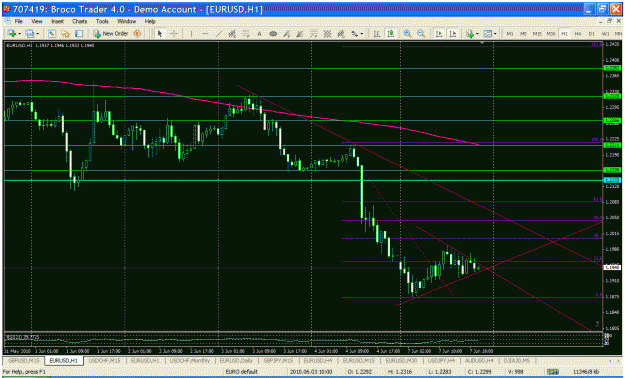Open the View menu
This screenshot has width=625, height=378.
click(x=37, y=21)
